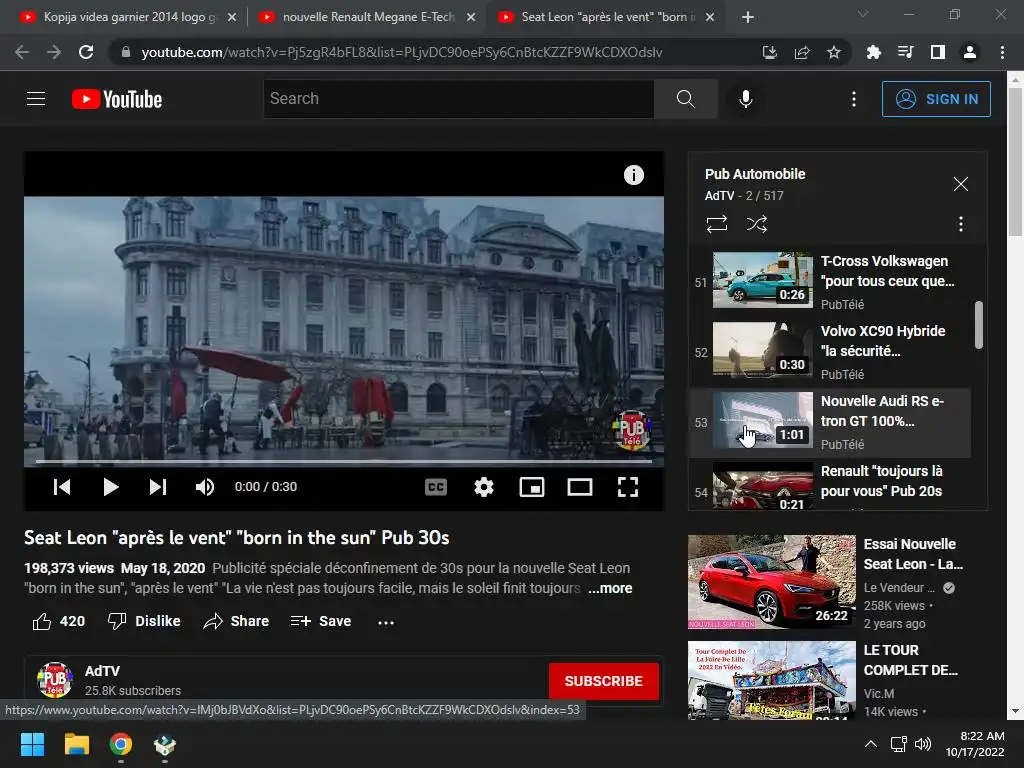Share this page icon in address bar
The width and height of the screenshot is (1024, 768).
[802, 52]
